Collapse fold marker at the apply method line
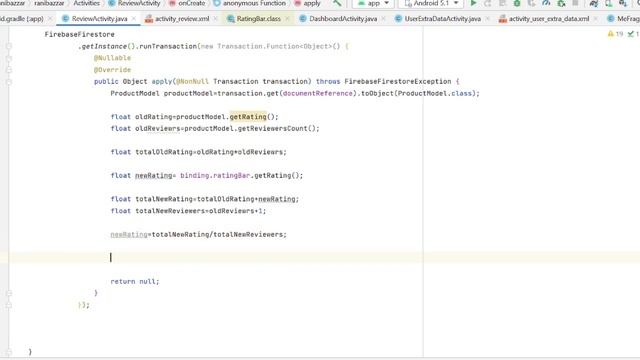The image size is (640, 360). coord(9,82)
